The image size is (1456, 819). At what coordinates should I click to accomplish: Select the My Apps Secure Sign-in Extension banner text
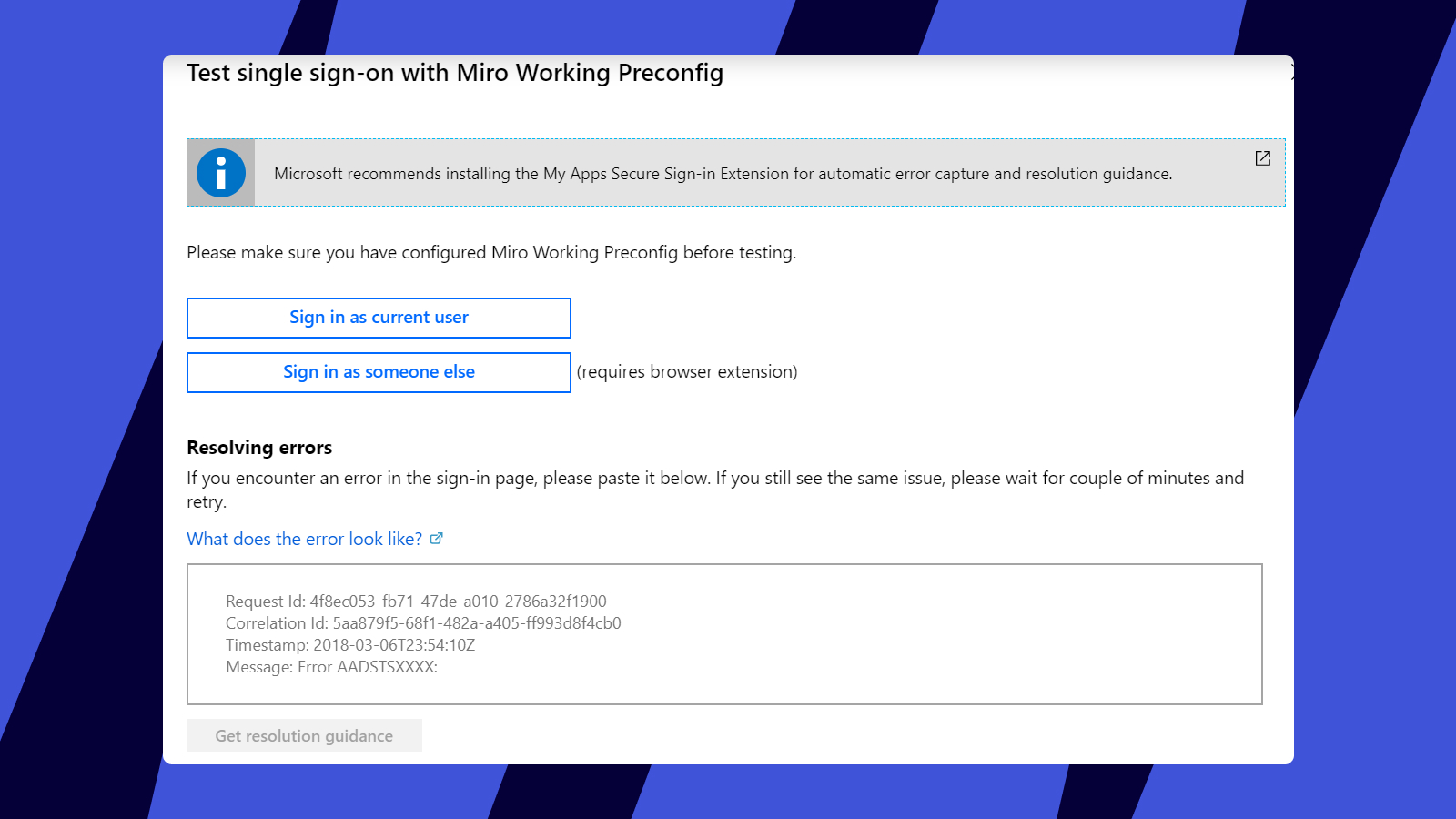723,174
